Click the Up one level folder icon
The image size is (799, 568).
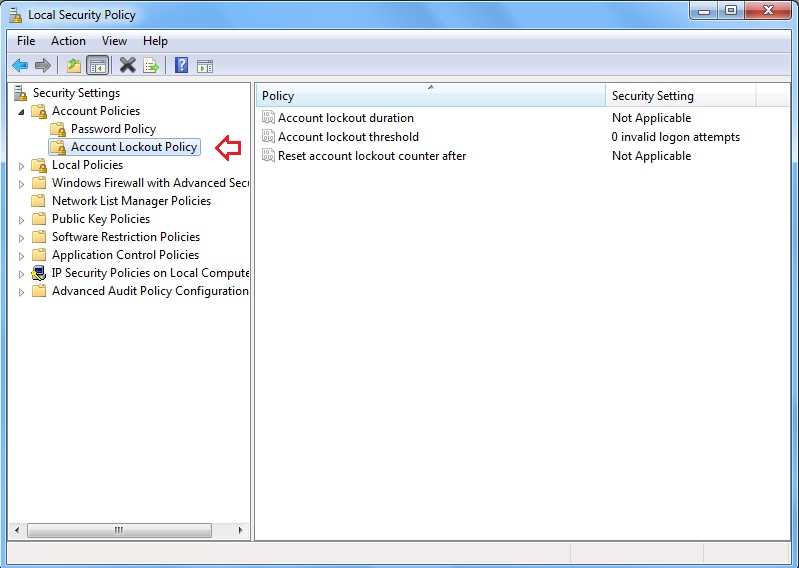(73, 66)
